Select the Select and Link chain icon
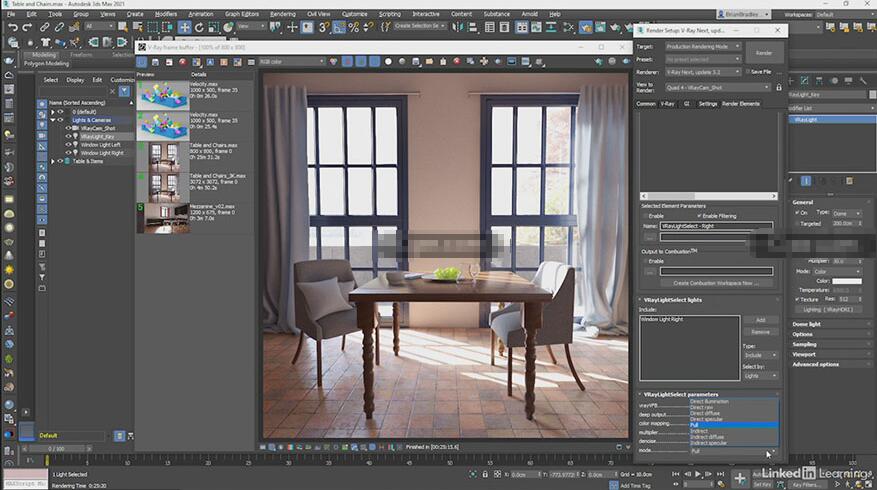 click(x=44, y=27)
